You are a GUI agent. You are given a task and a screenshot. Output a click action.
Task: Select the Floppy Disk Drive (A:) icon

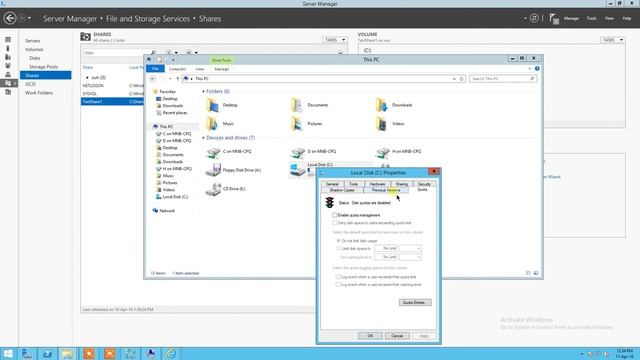[213, 170]
